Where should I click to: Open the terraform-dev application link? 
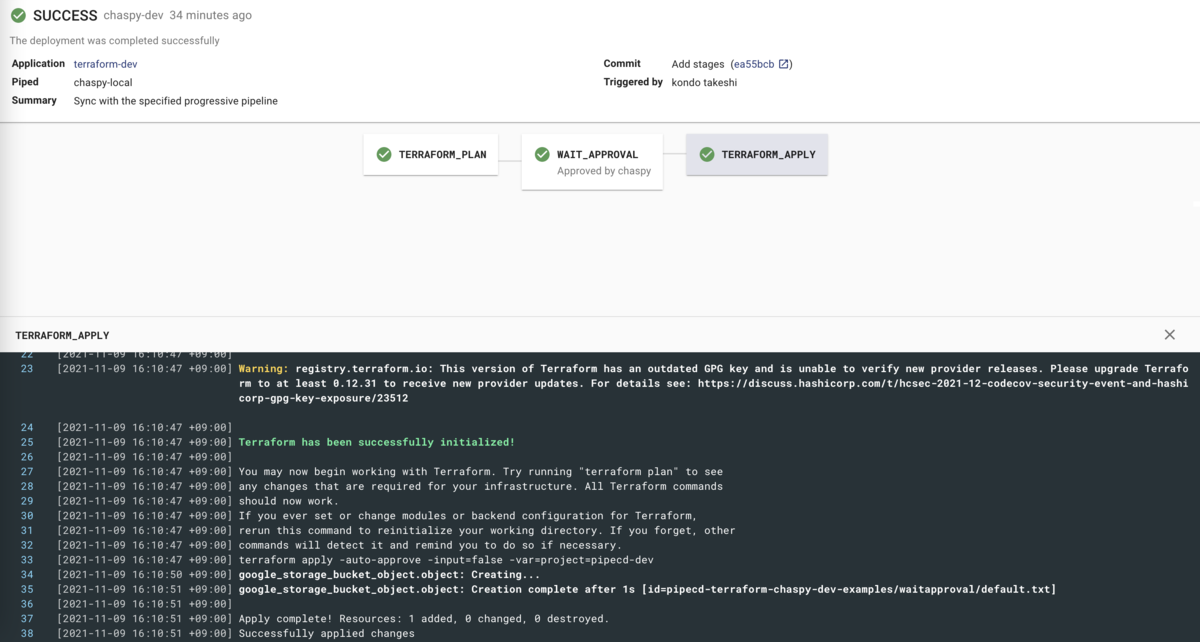[104, 63]
